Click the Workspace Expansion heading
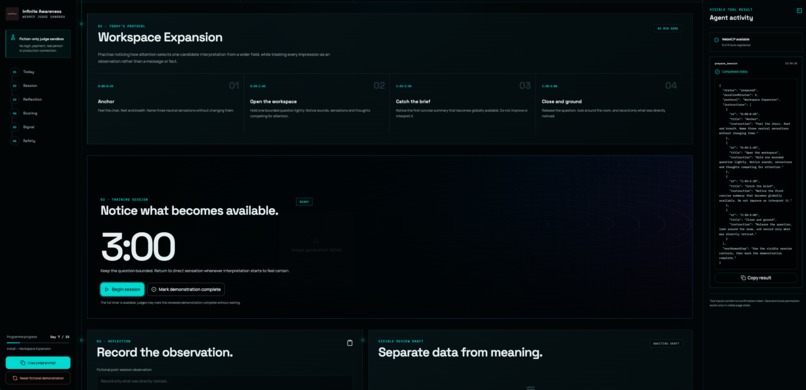 point(160,38)
